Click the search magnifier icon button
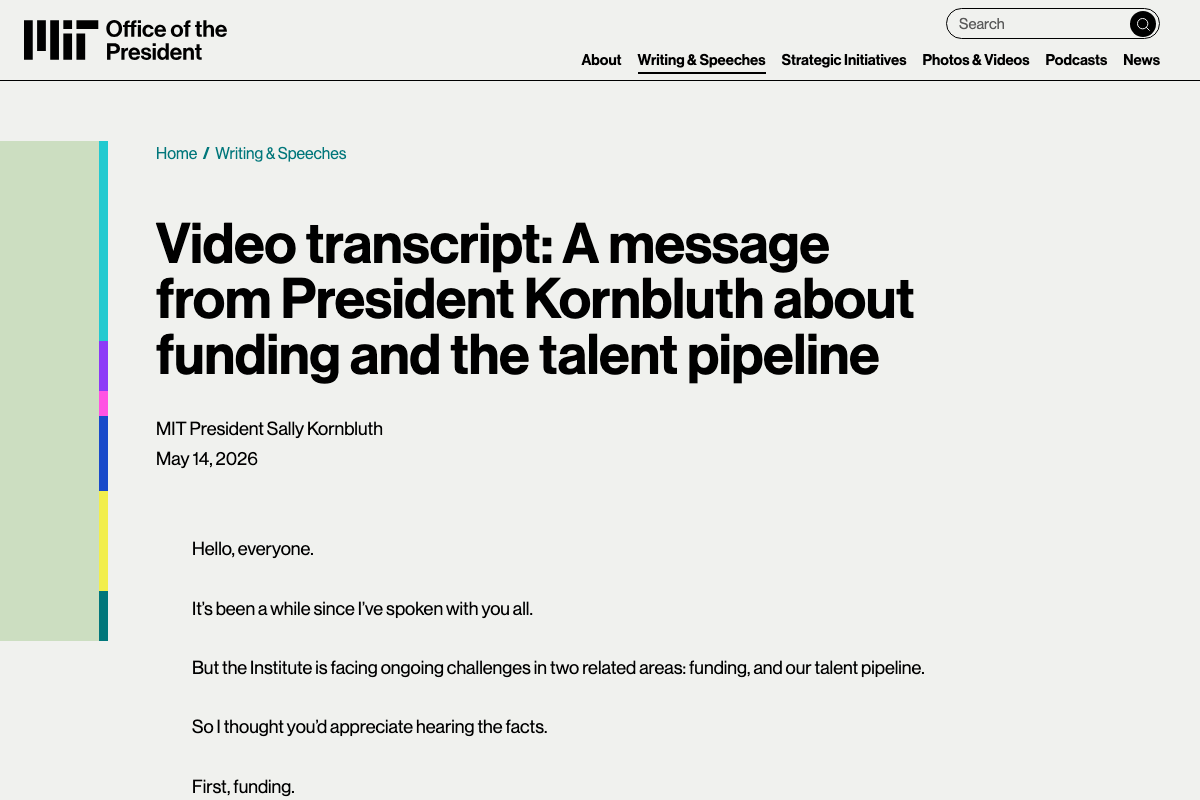 pos(1143,24)
